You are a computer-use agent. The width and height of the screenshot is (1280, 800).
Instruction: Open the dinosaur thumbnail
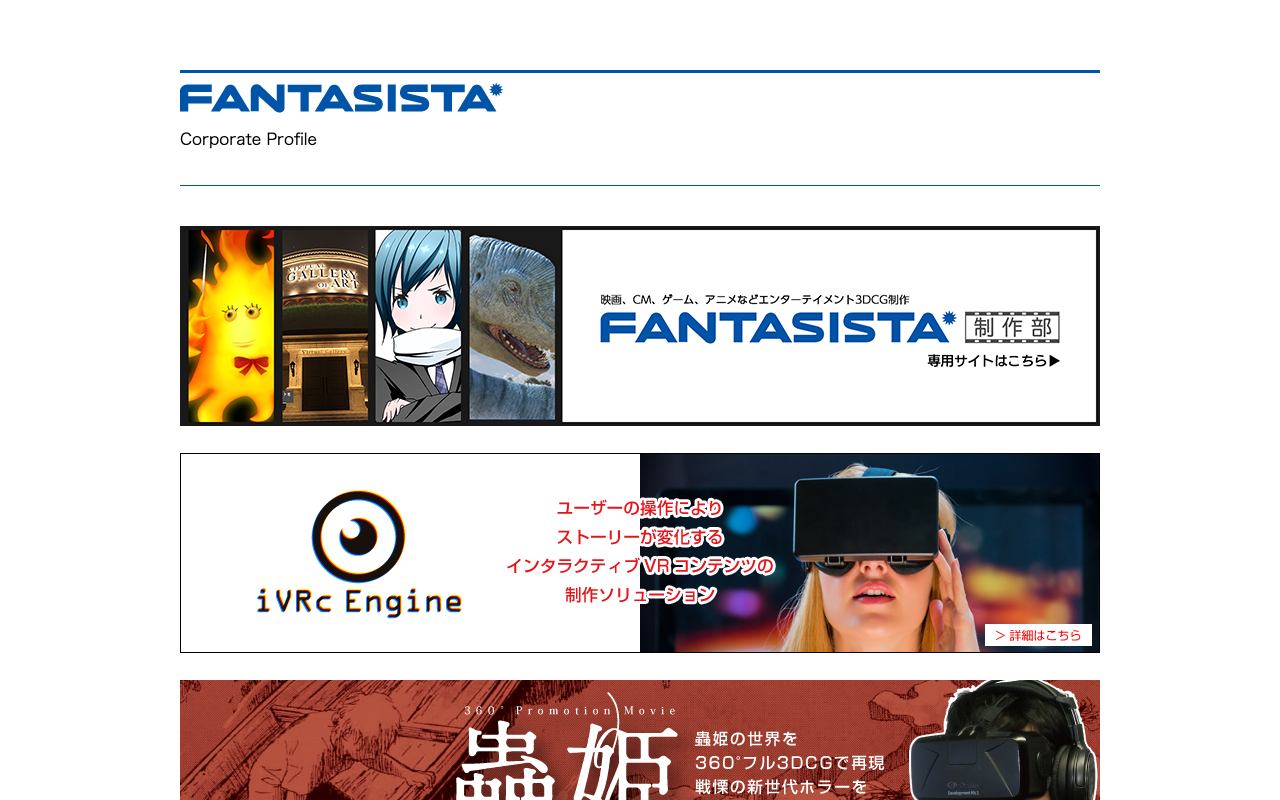point(512,326)
